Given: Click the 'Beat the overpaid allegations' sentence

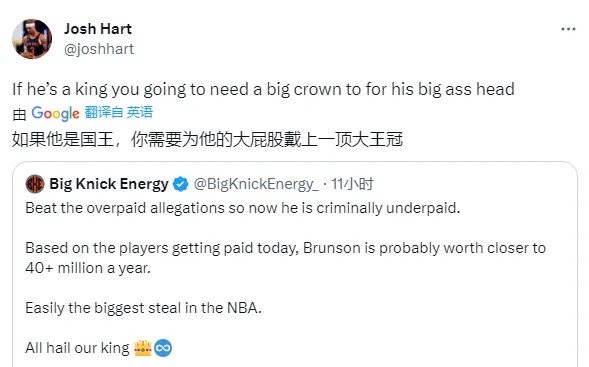Looking at the screenshot, I should click(243, 208).
